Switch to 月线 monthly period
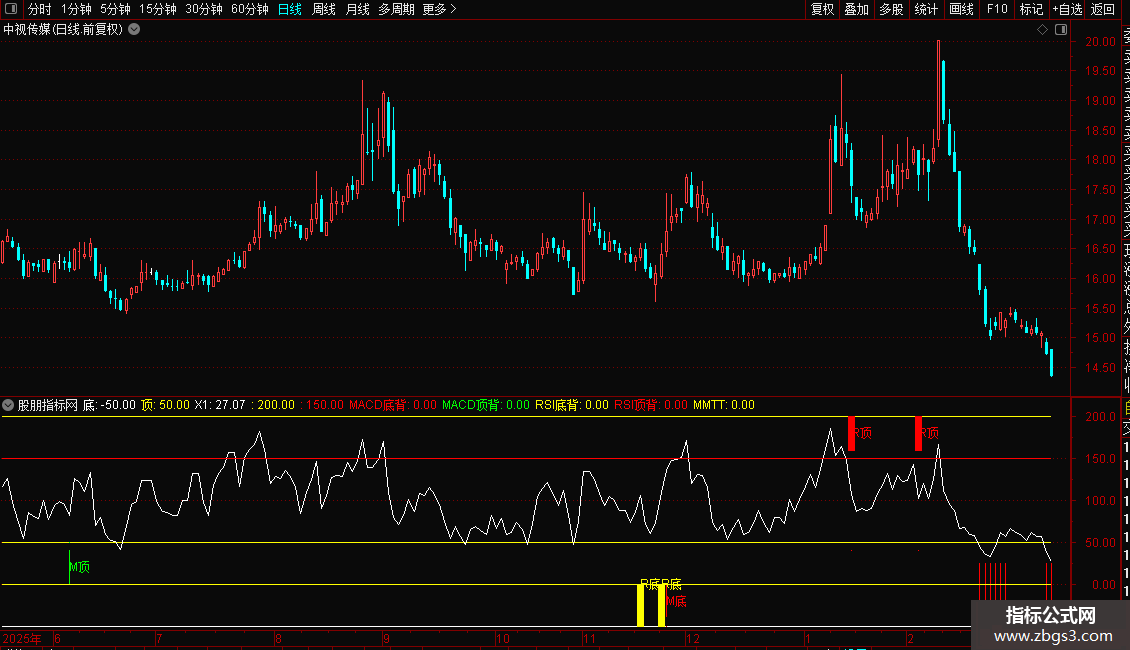This screenshot has height=650, width=1130. (x=357, y=9)
